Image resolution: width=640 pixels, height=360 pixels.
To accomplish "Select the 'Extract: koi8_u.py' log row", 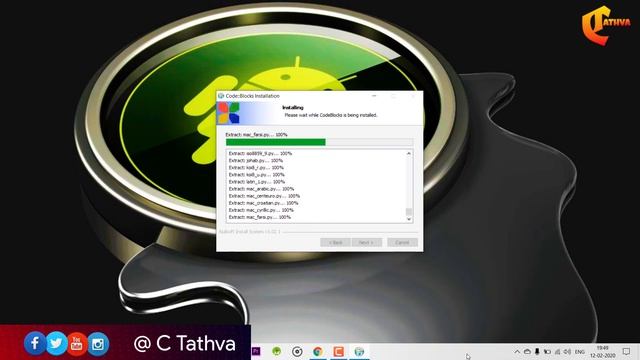I will click(256, 175).
